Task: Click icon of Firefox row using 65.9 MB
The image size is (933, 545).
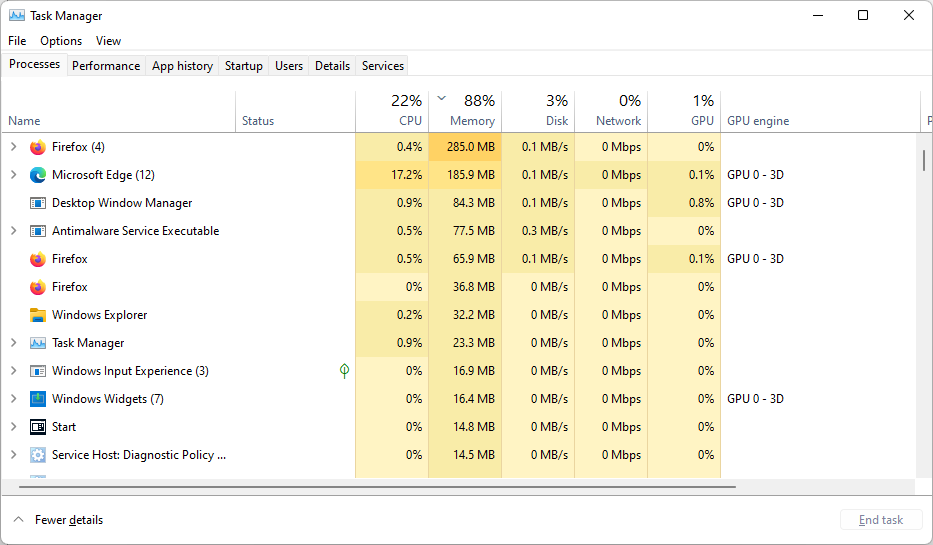Action: point(37,259)
